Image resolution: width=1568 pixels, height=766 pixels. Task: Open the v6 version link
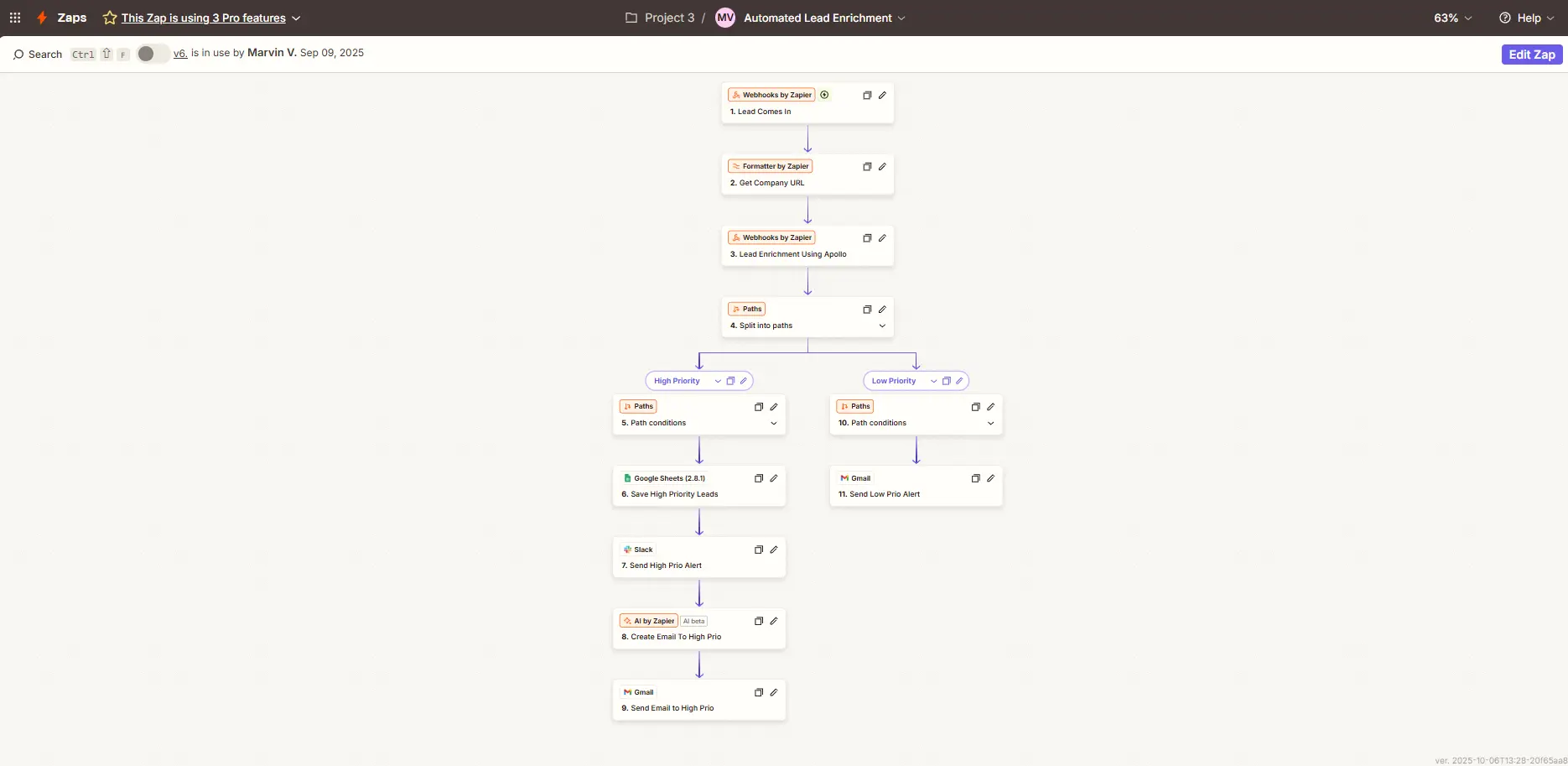[x=180, y=53]
